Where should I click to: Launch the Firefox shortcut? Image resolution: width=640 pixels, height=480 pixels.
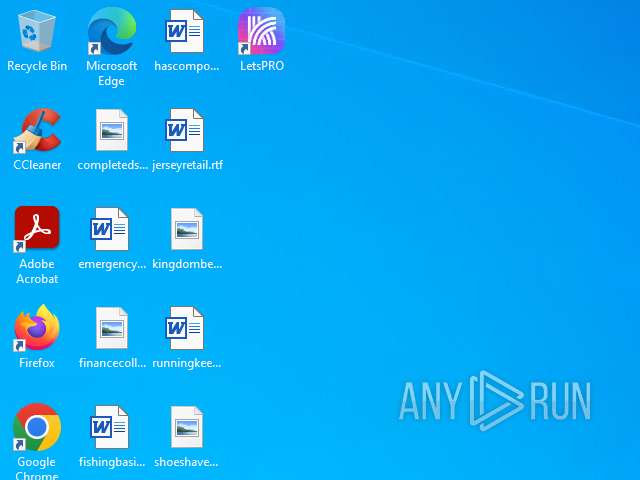pos(37,328)
